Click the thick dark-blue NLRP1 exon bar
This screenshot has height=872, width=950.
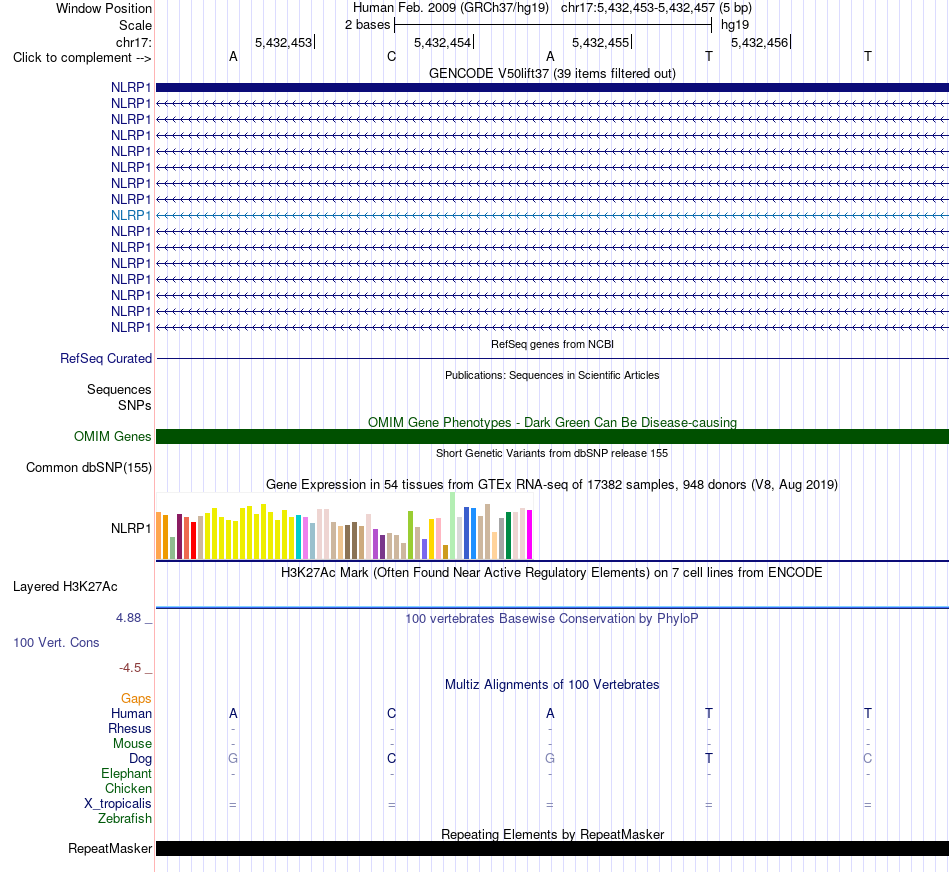552,88
